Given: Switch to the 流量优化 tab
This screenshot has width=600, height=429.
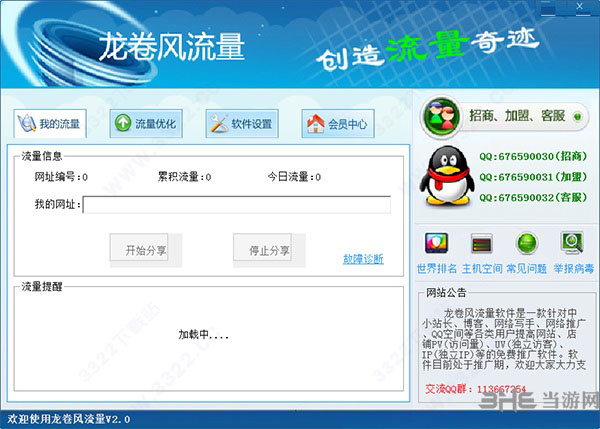Looking at the screenshot, I should tap(146, 123).
